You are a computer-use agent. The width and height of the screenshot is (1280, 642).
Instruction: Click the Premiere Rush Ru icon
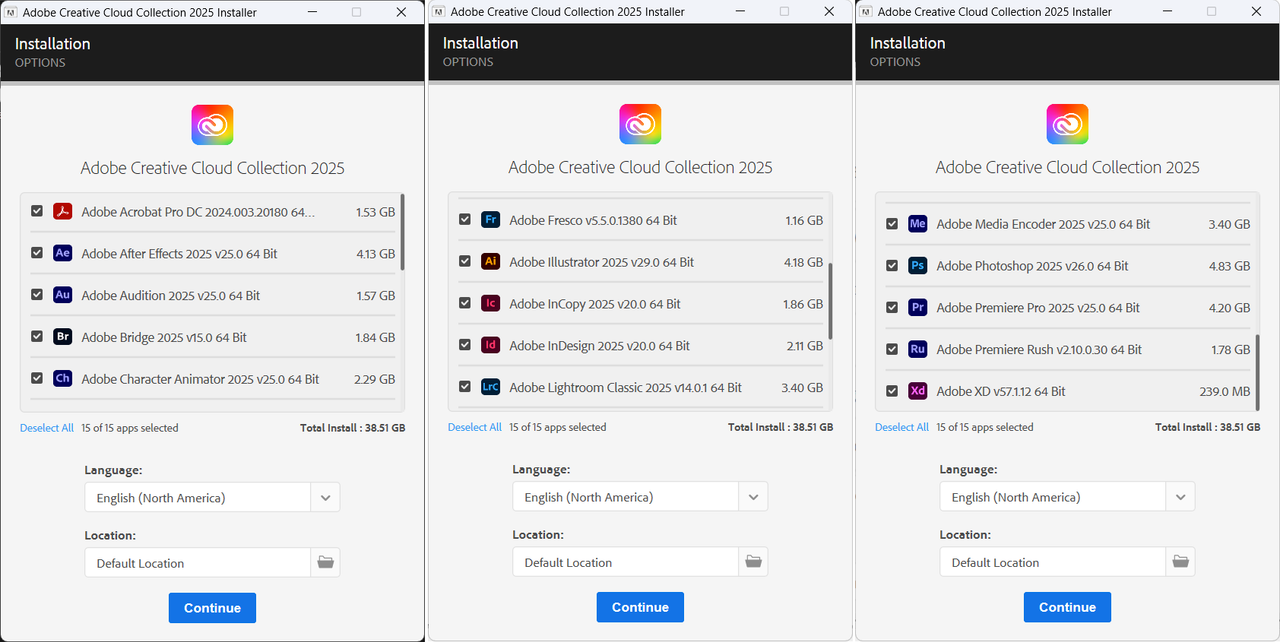coord(918,350)
